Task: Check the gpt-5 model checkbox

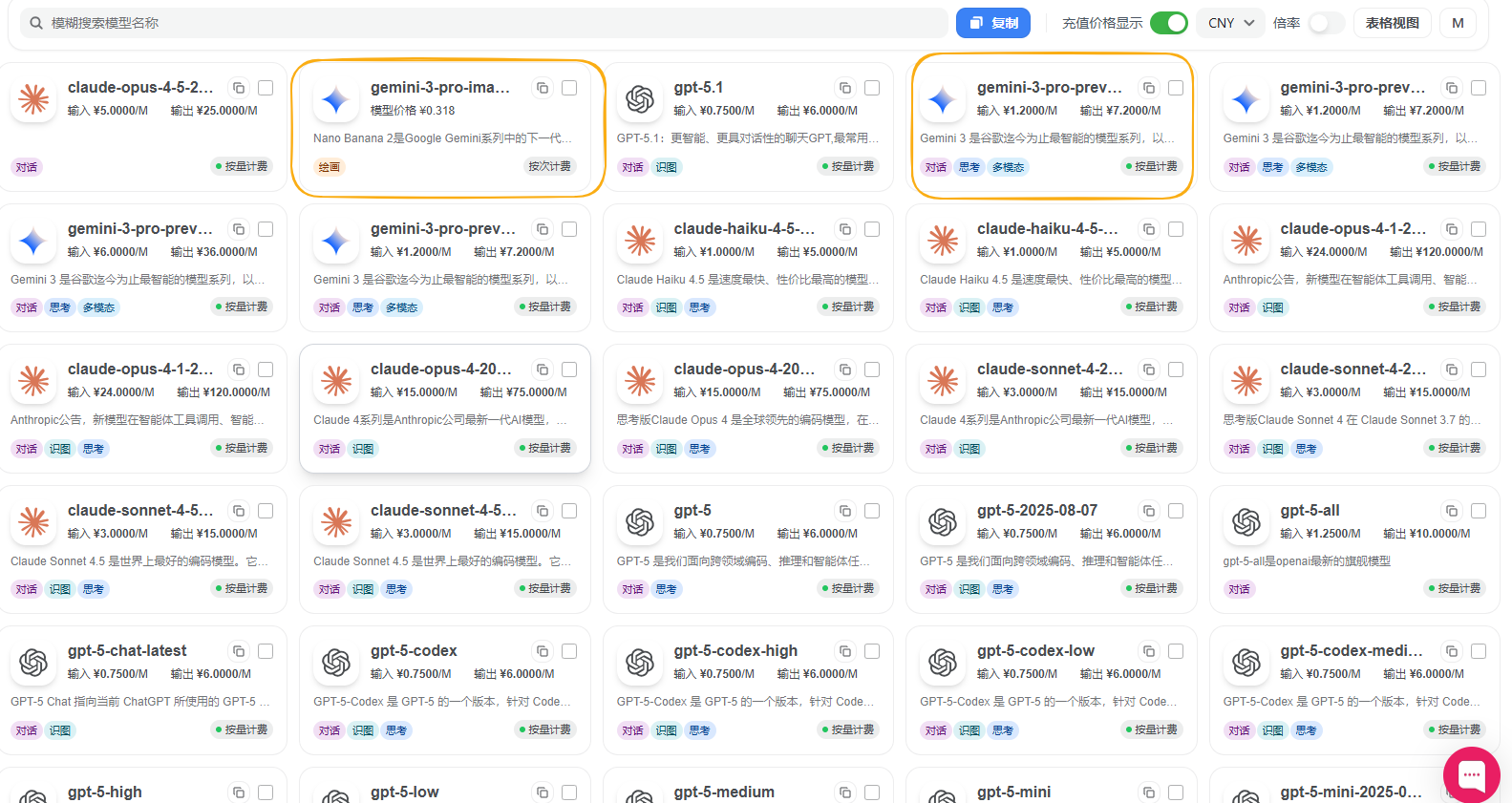Action: (872, 511)
